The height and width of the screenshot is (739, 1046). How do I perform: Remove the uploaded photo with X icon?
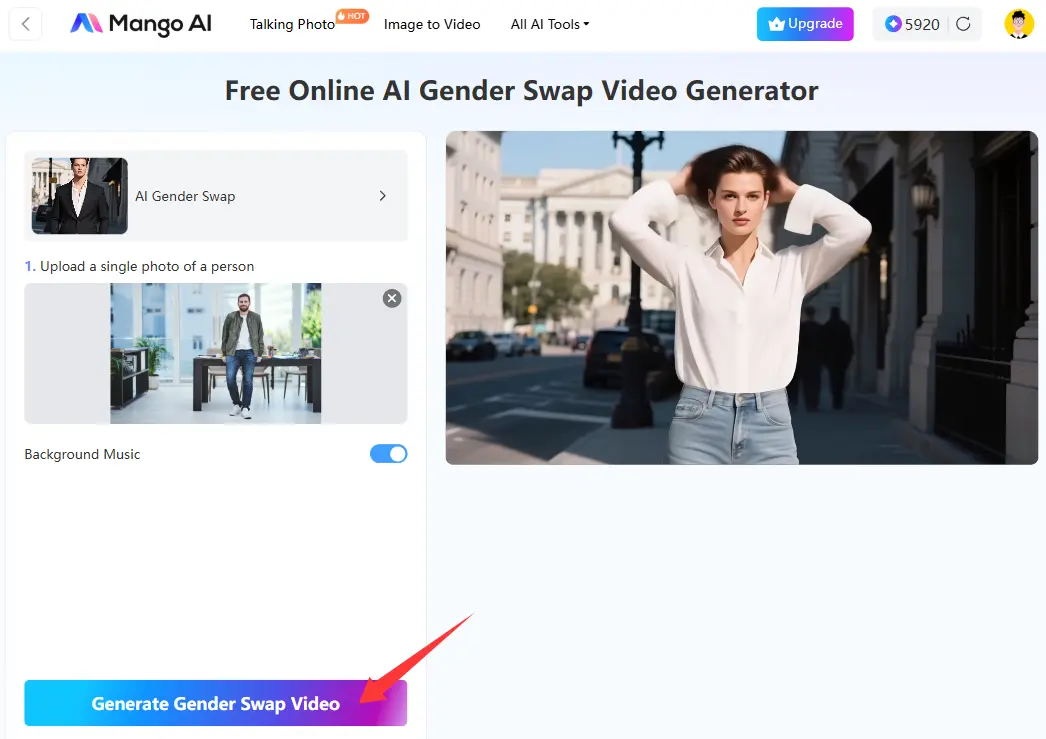[392, 298]
